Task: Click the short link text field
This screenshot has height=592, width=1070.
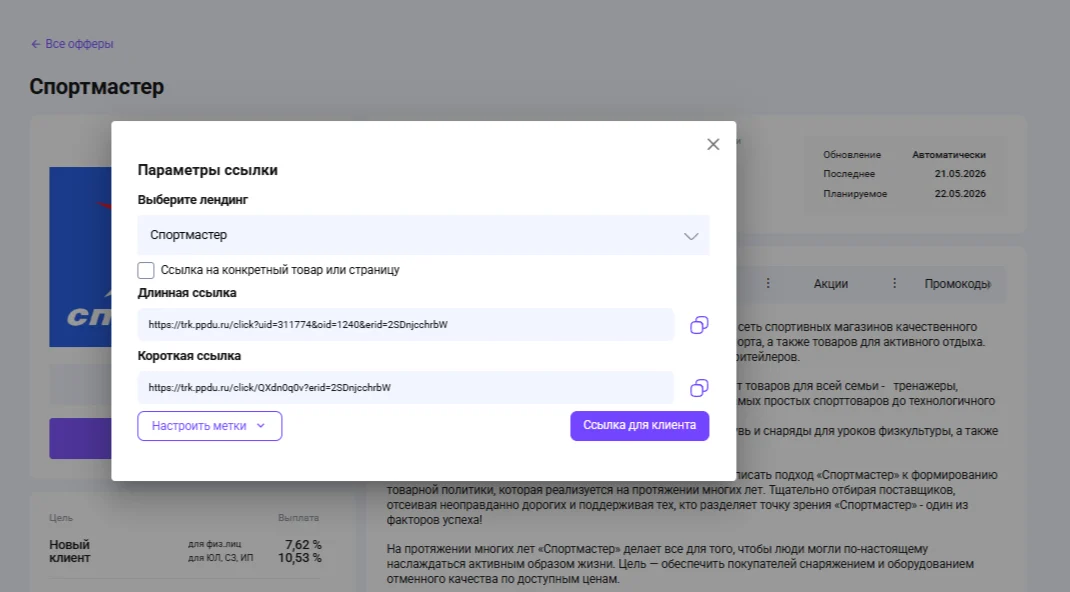Action: pyautogui.click(x=405, y=387)
